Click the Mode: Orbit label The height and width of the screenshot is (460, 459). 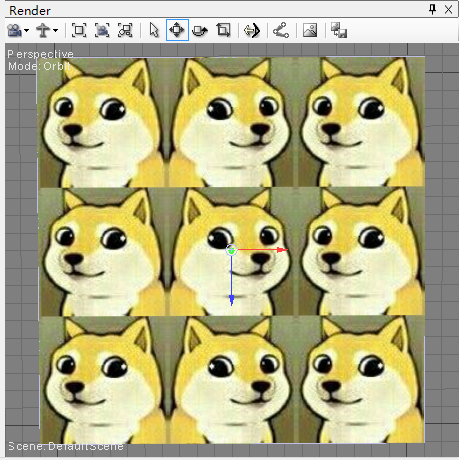tap(39, 66)
